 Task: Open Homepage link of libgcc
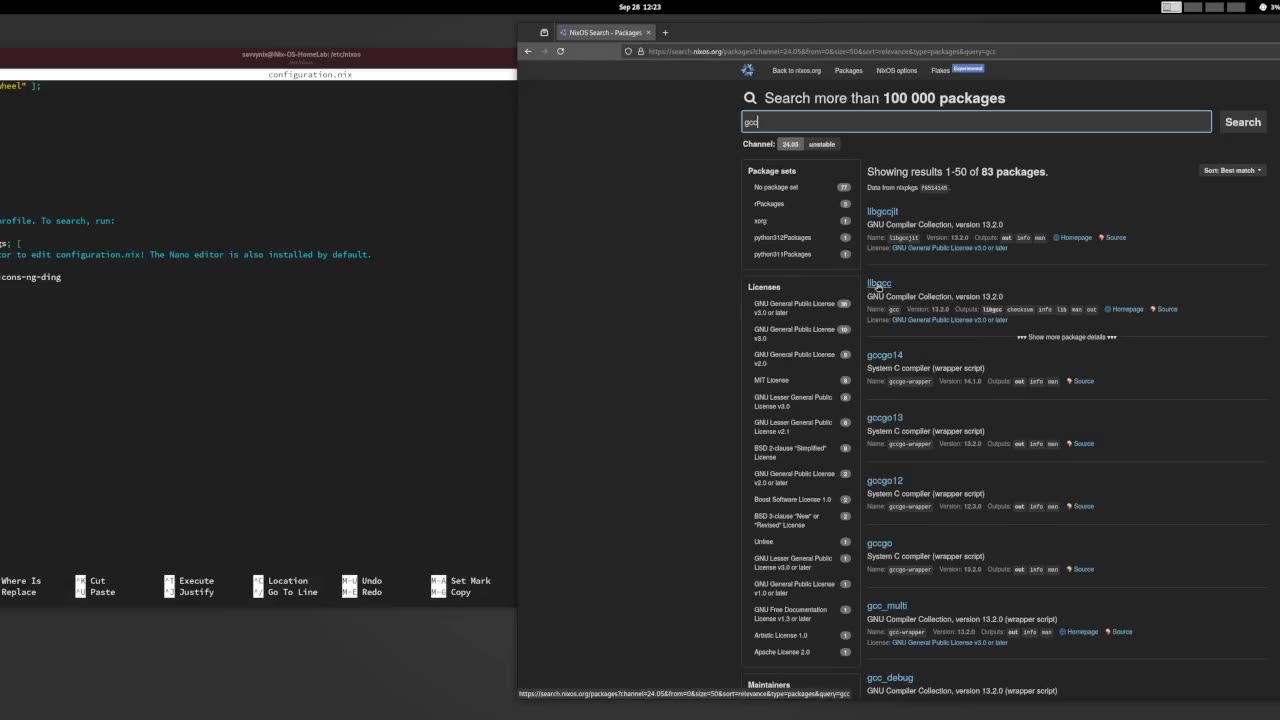click(x=1124, y=309)
